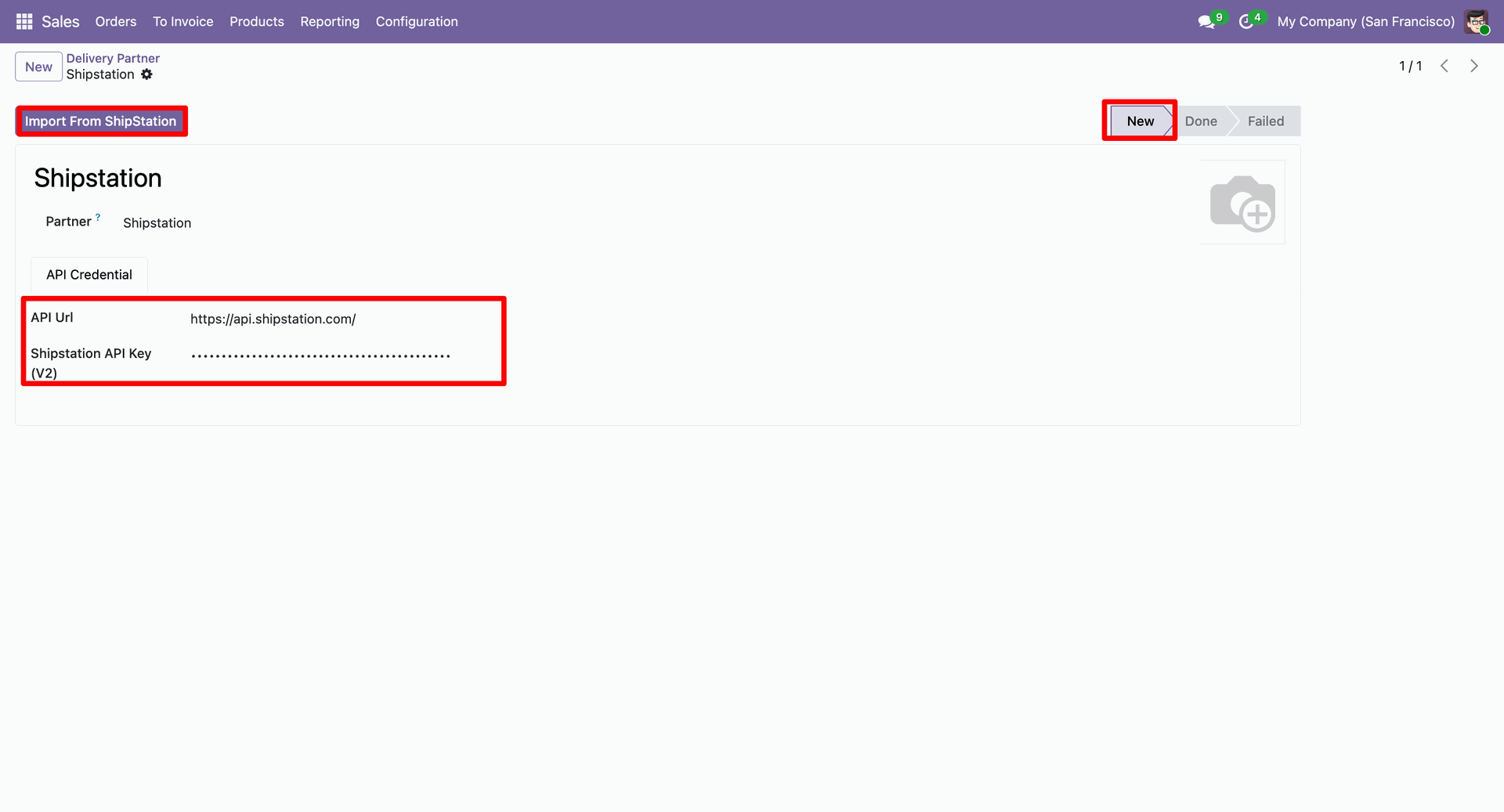Click the Partner field help question mark

pyautogui.click(x=98, y=217)
